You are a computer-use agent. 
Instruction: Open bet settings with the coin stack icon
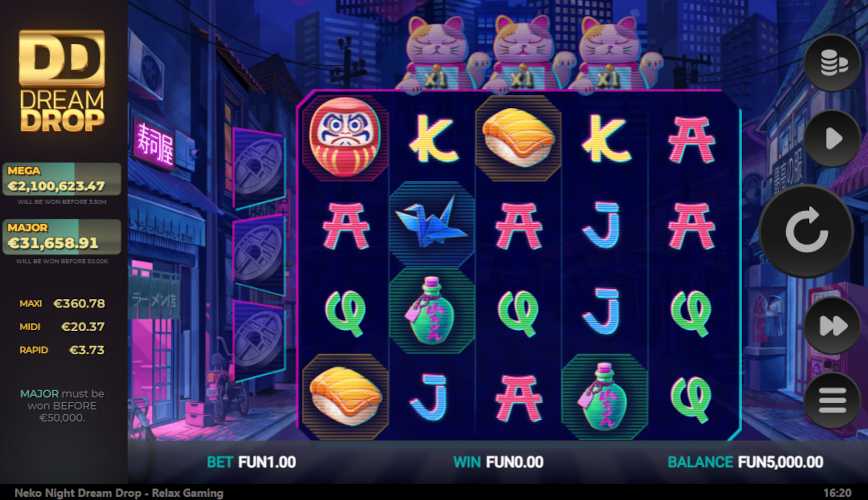coord(832,63)
